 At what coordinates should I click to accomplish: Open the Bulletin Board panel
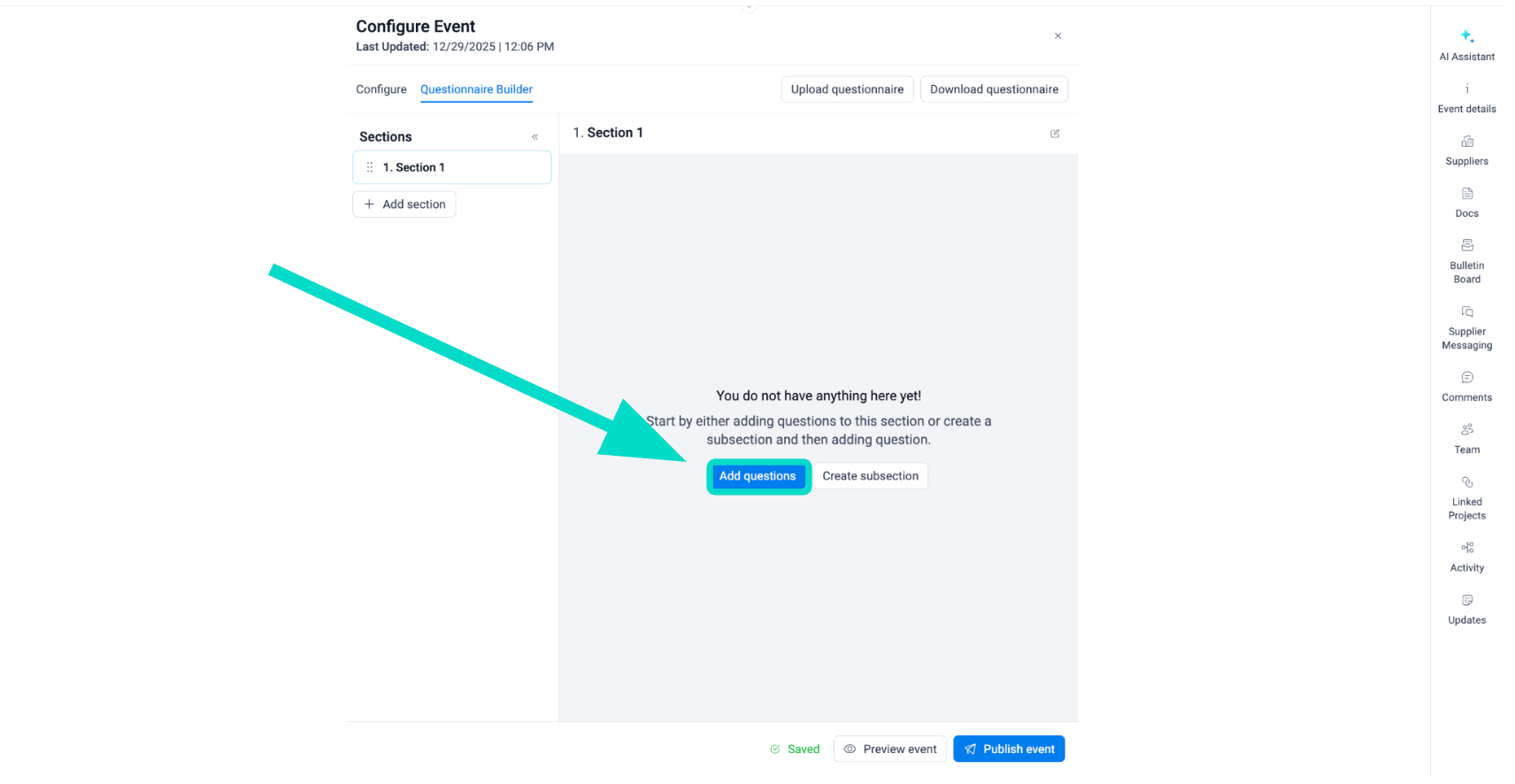point(1466,260)
